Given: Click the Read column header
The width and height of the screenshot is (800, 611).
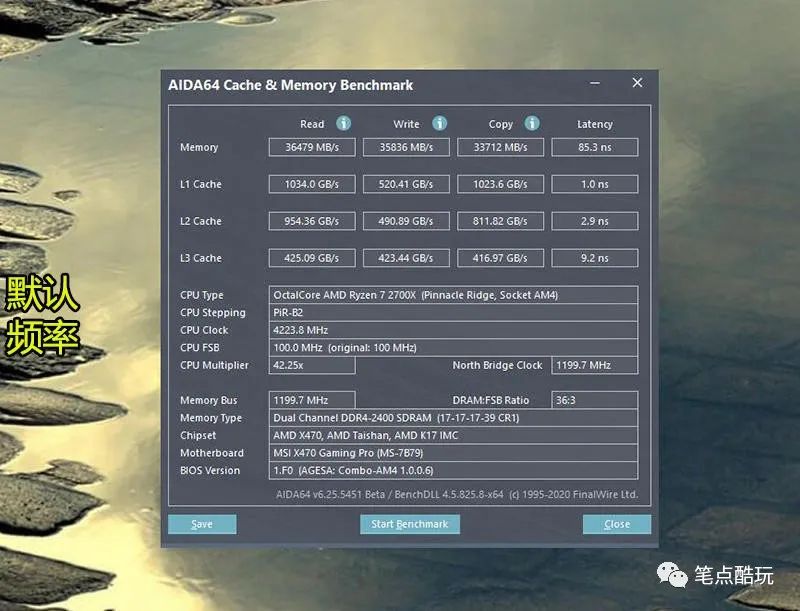Looking at the screenshot, I should point(312,124).
